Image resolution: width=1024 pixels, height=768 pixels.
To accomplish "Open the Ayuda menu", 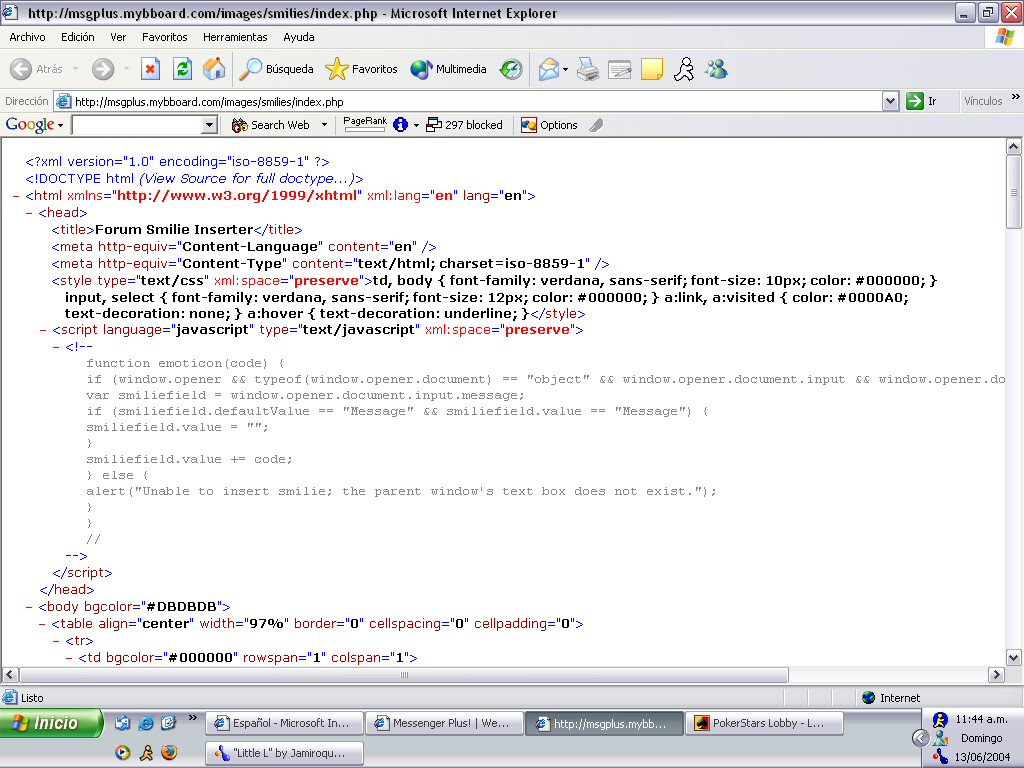I will click(x=298, y=37).
